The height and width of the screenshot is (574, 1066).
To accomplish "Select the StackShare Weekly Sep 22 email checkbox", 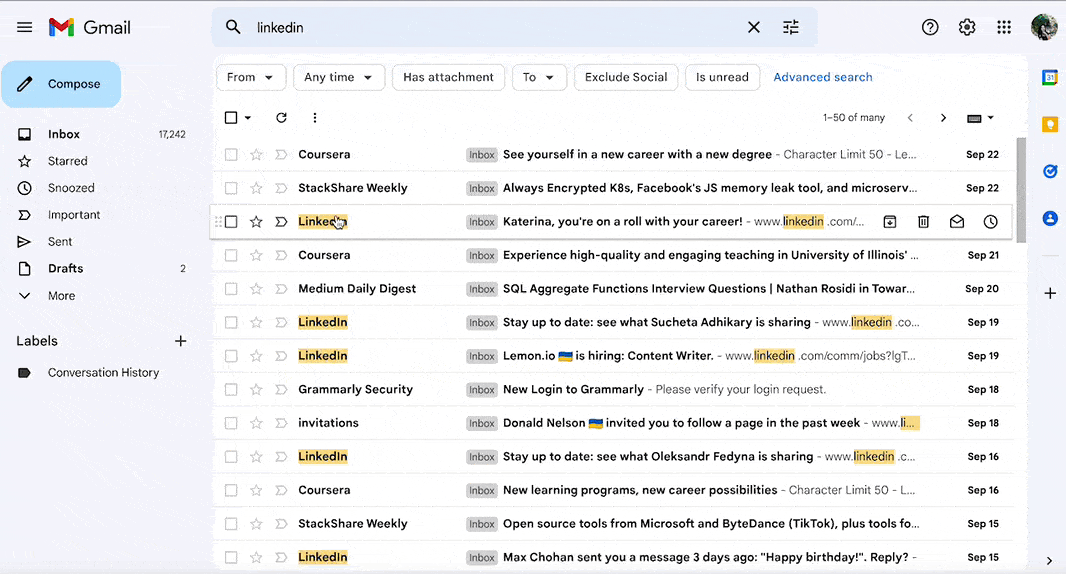I will [231, 188].
